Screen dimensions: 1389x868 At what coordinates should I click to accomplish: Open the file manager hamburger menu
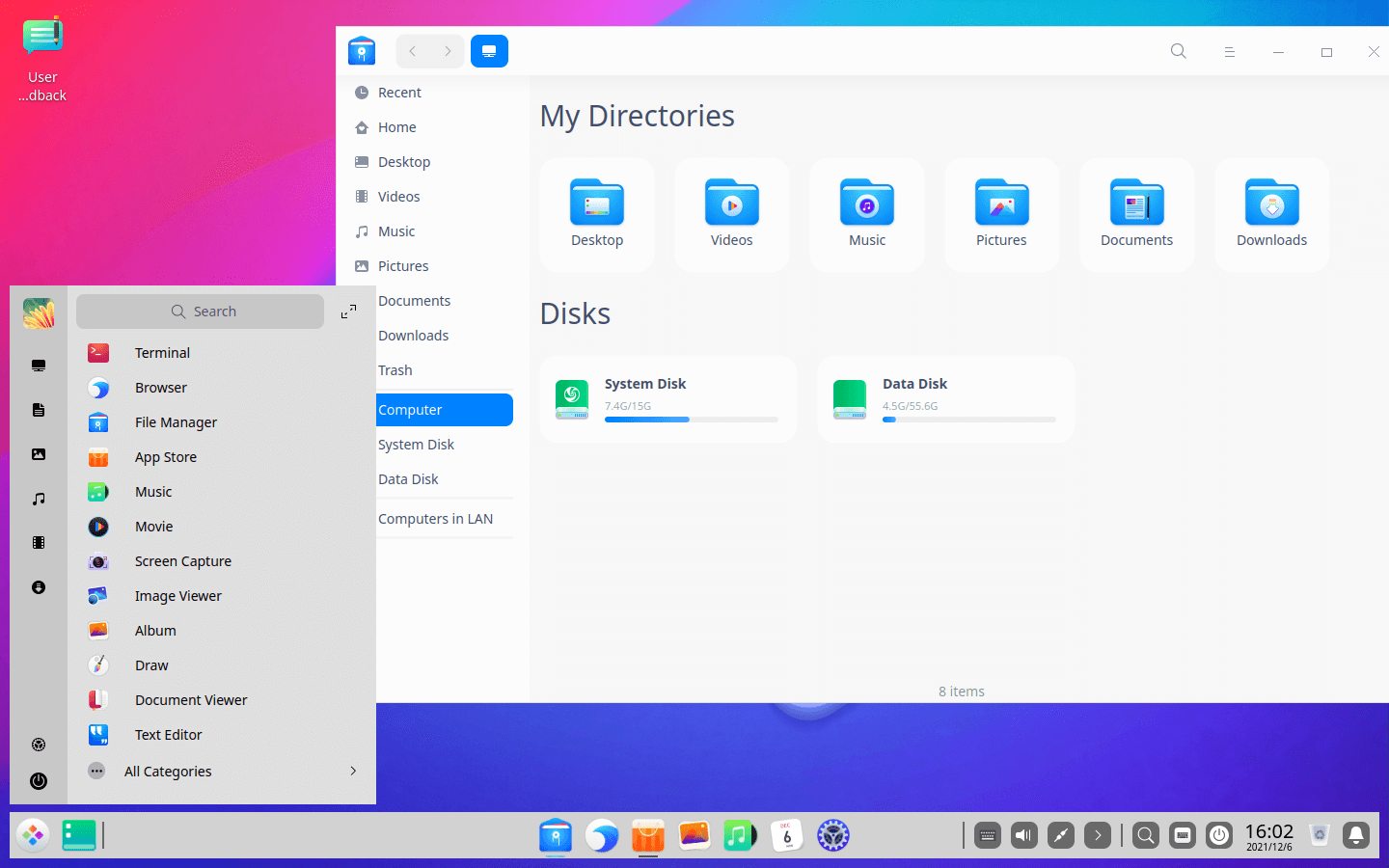pyautogui.click(x=1229, y=51)
